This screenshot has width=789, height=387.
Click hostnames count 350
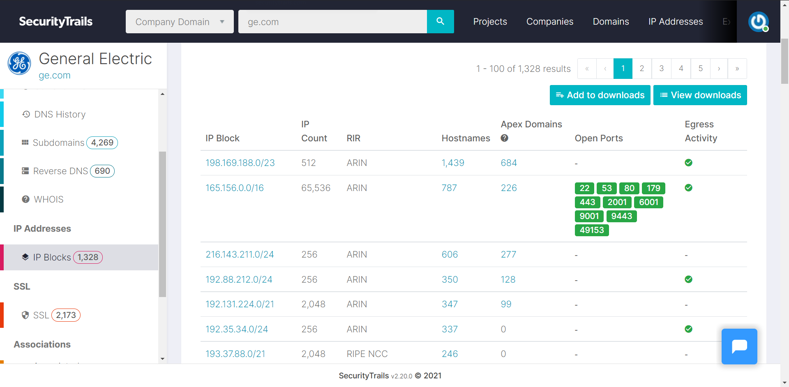tap(450, 279)
